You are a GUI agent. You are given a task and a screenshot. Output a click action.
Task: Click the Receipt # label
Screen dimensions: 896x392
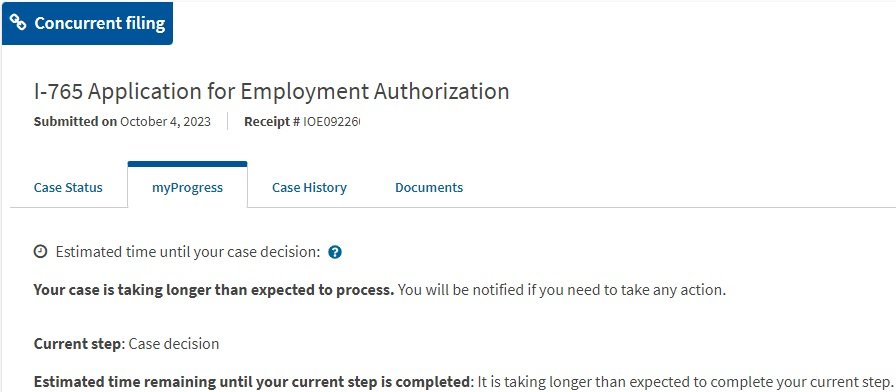[x=272, y=122]
